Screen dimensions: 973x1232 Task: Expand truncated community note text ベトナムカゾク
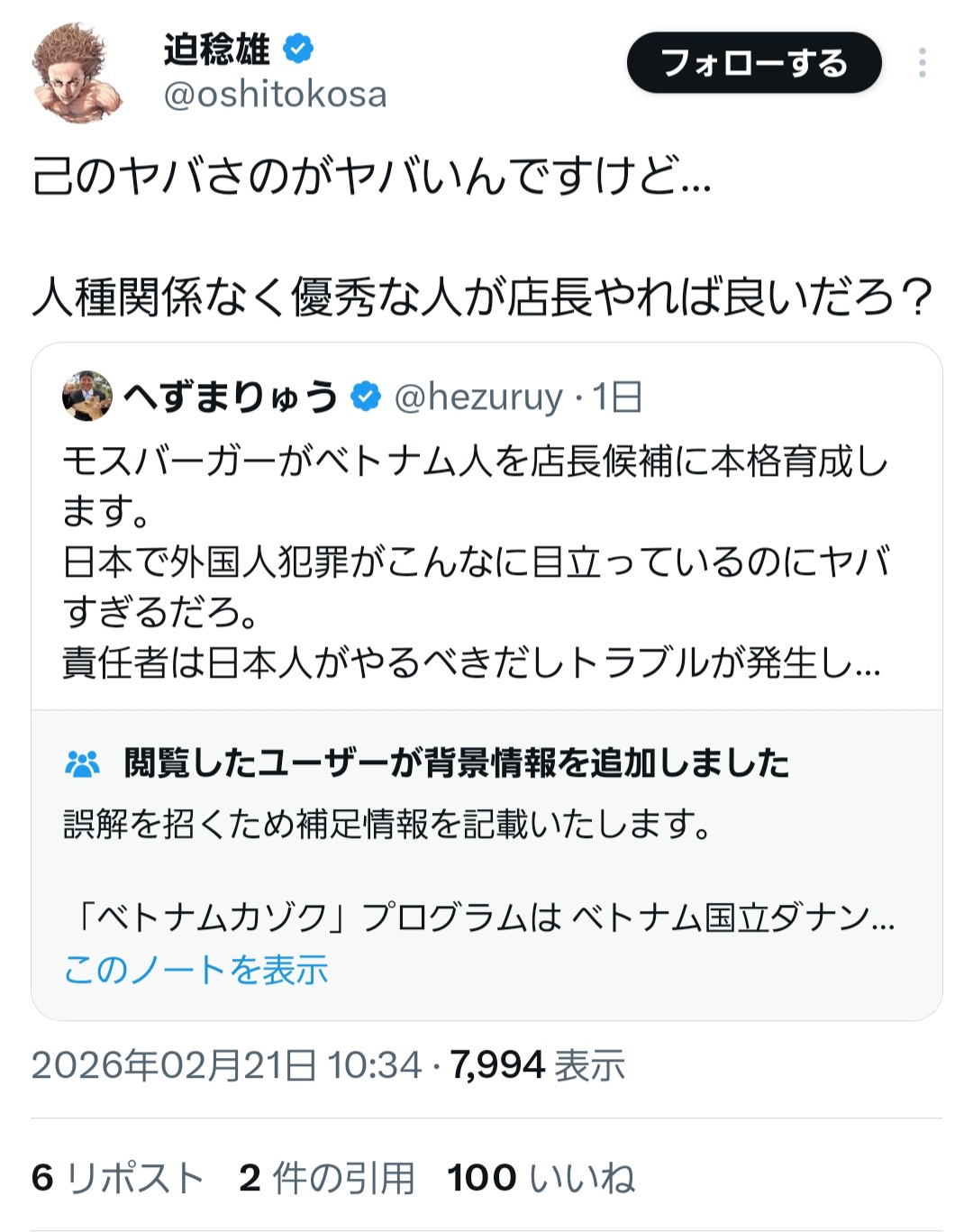pos(479,918)
